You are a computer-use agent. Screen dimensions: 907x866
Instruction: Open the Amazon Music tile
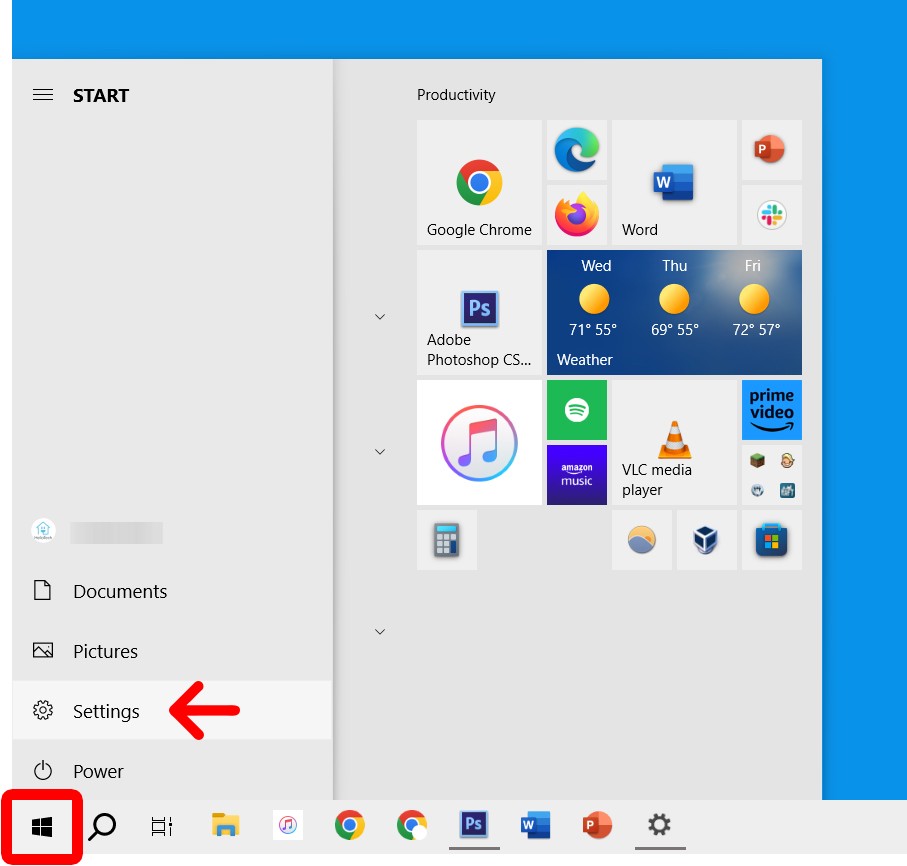[577, 475]
